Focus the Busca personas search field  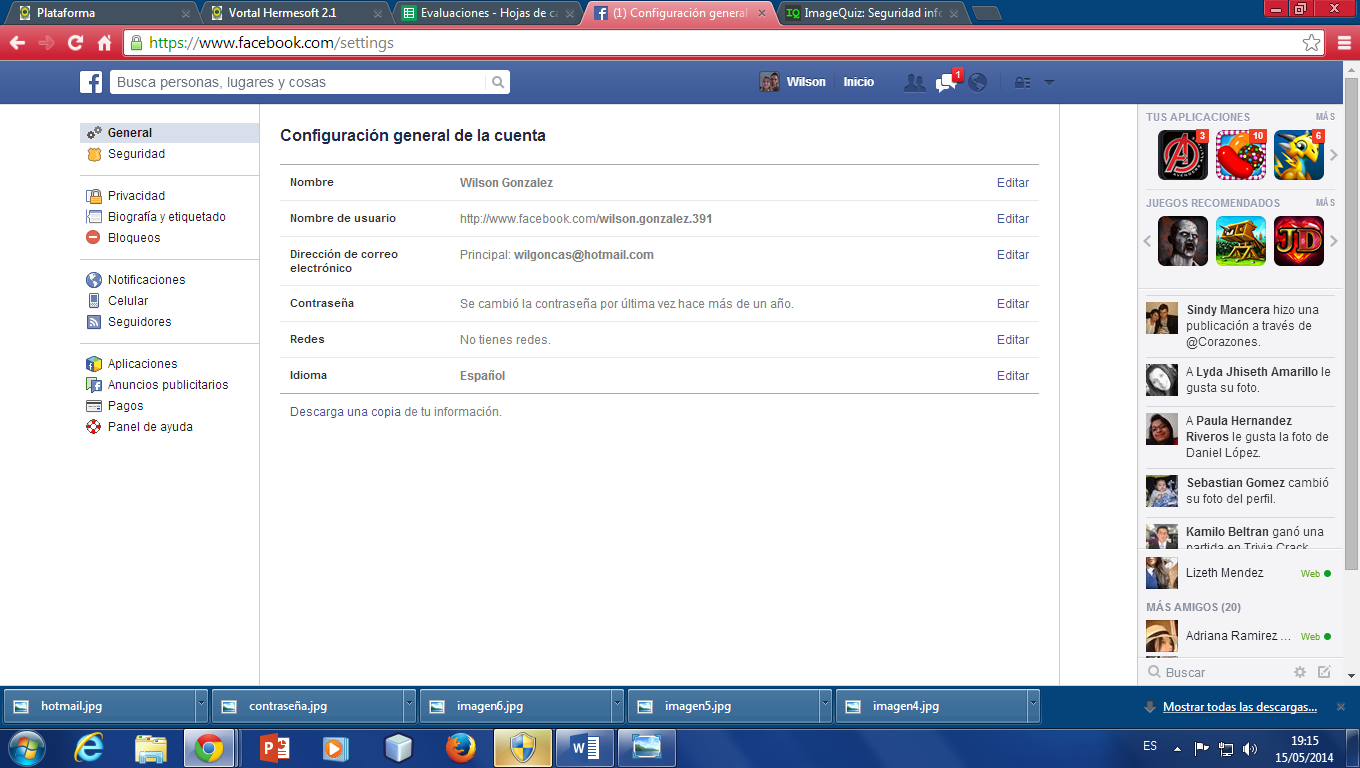[298, 82]
